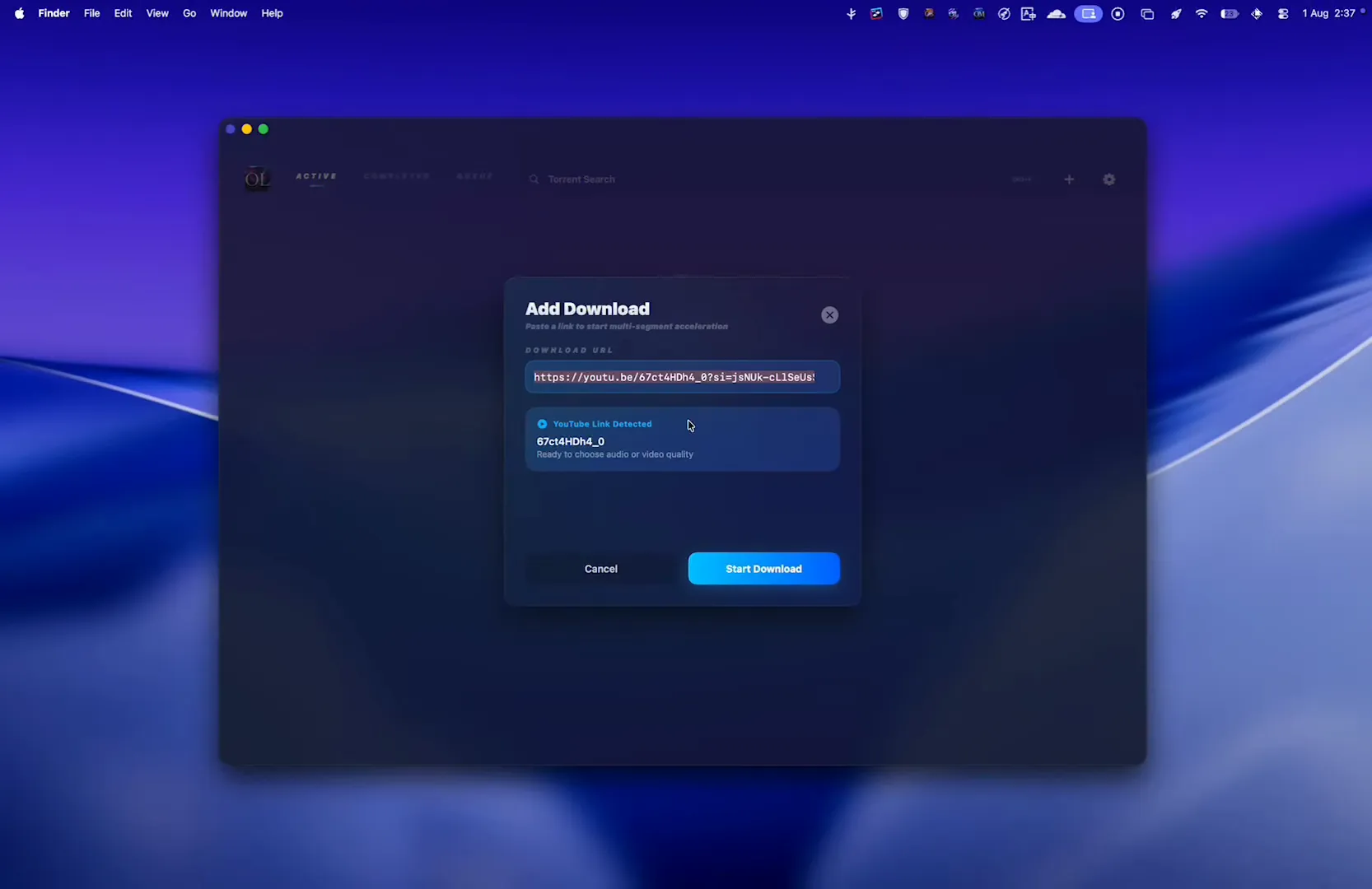This screenshot has width=1372, height=889.
Task: Click 'Ready to choose audio or video quality'
Action: (x=615, y=454)
